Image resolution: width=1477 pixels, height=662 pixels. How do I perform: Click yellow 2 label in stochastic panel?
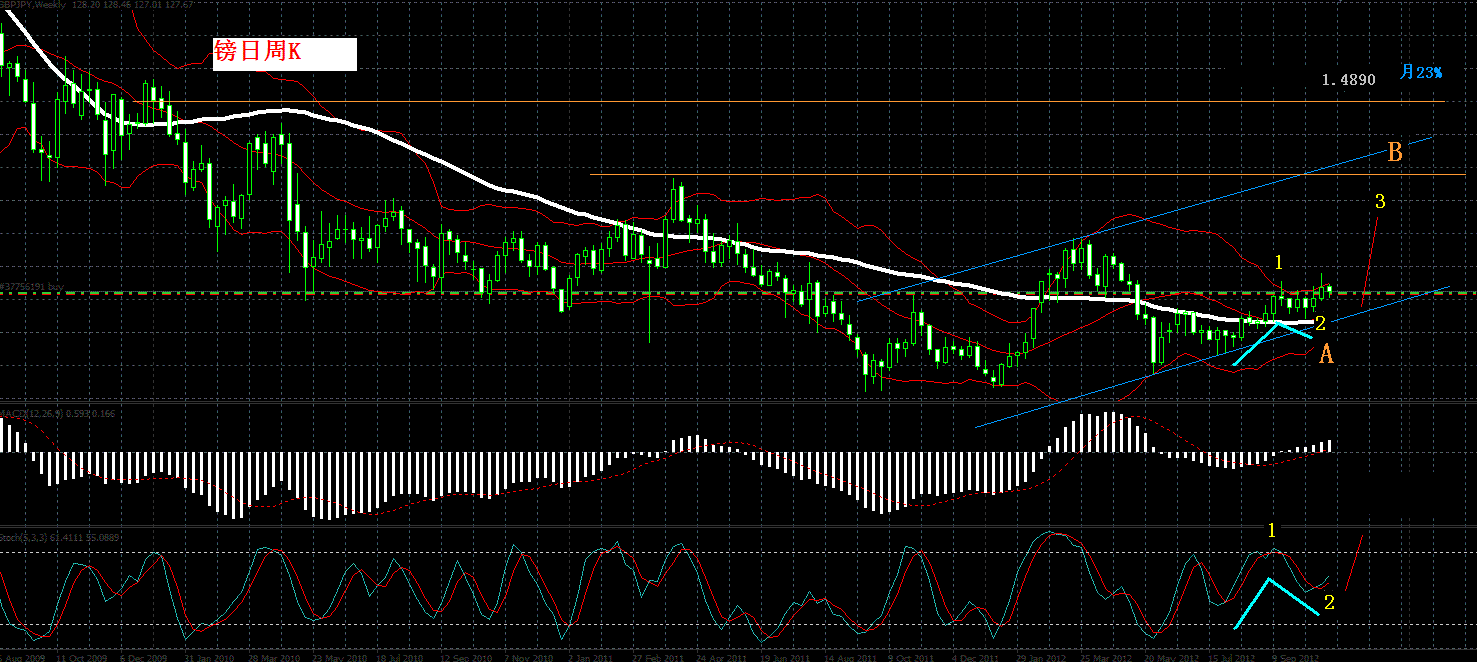click(x=1329, y=602)
